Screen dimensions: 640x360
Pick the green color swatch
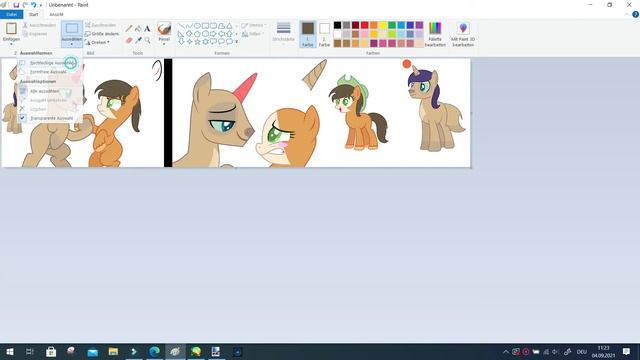392,25
